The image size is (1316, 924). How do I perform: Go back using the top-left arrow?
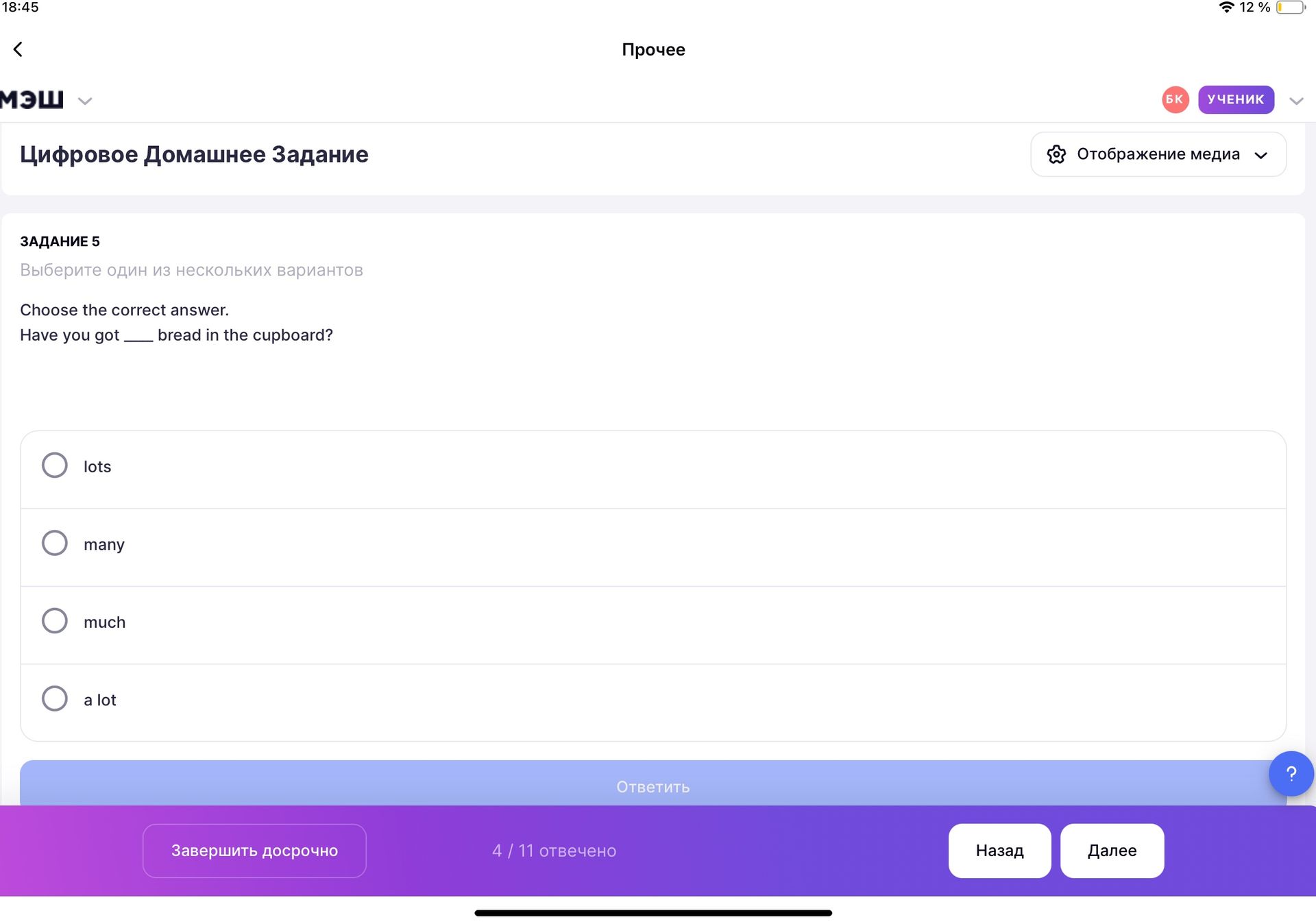[x=18, y=49]
